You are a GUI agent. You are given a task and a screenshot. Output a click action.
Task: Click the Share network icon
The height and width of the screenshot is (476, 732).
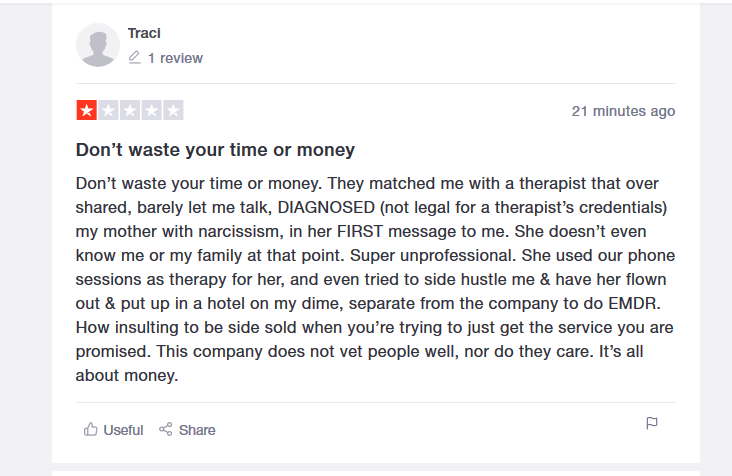click(x=166, y=430)
